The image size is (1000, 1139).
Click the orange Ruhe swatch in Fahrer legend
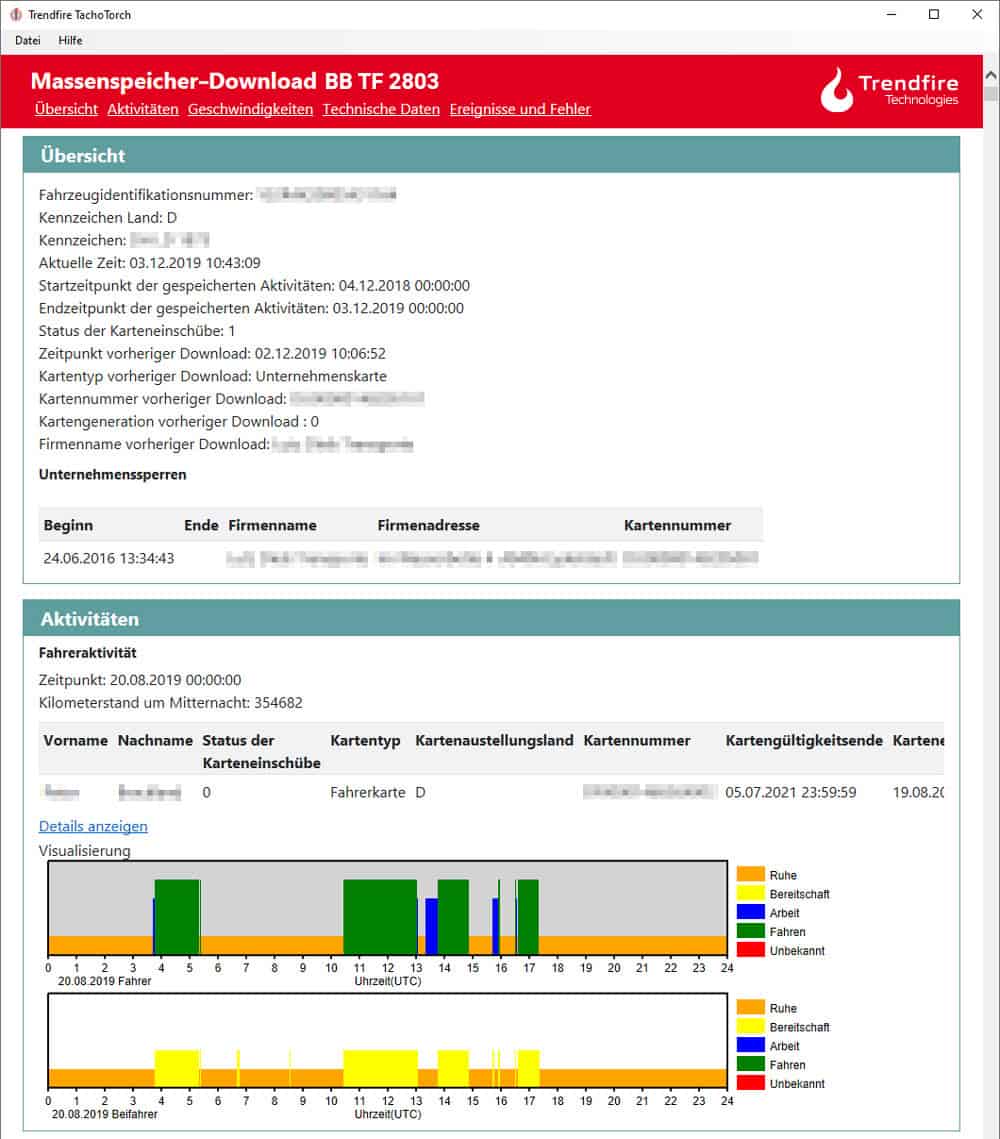click(x=750, y=875)
